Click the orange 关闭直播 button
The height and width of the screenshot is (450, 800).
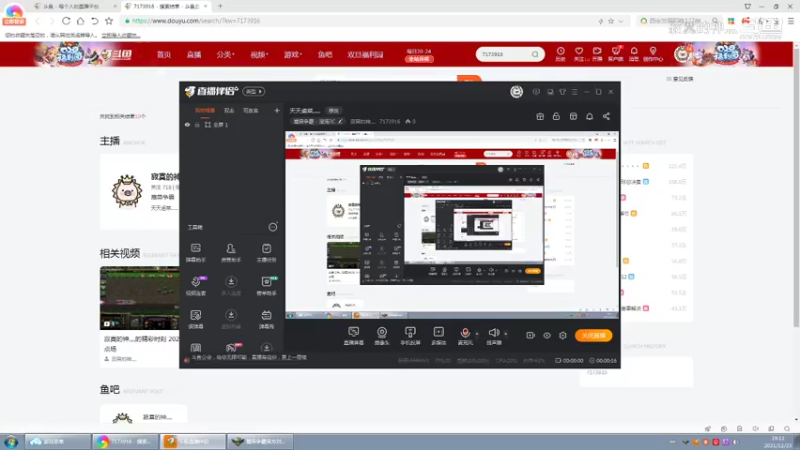click(593, 335)
